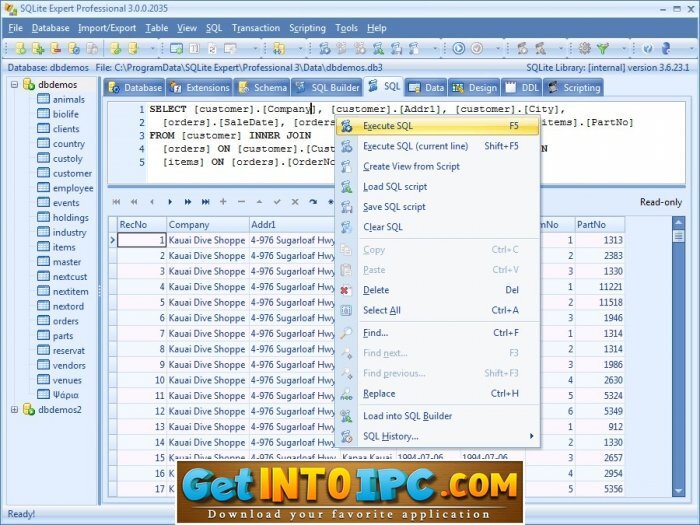Viewport: 700px width, 525px height.
Task: Choose Execute SQL (current line)
Action: (437, 146)
